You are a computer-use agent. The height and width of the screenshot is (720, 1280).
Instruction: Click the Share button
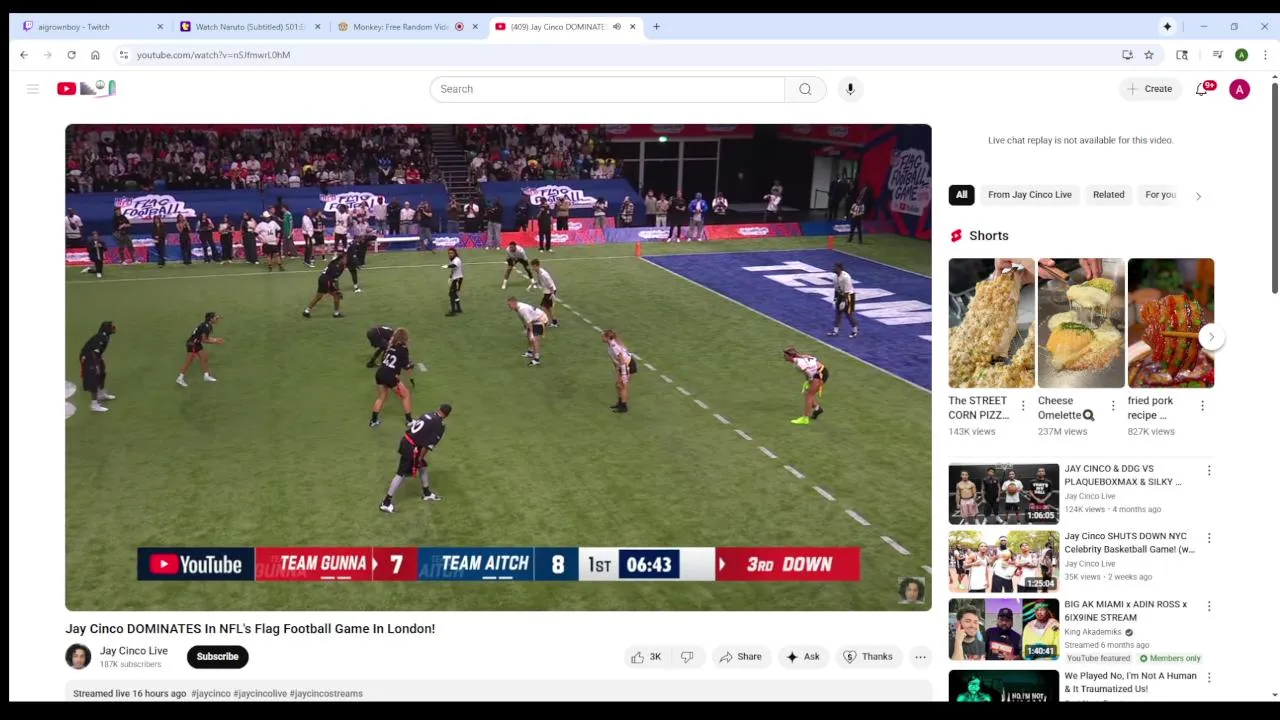click(x=740, y=657)
